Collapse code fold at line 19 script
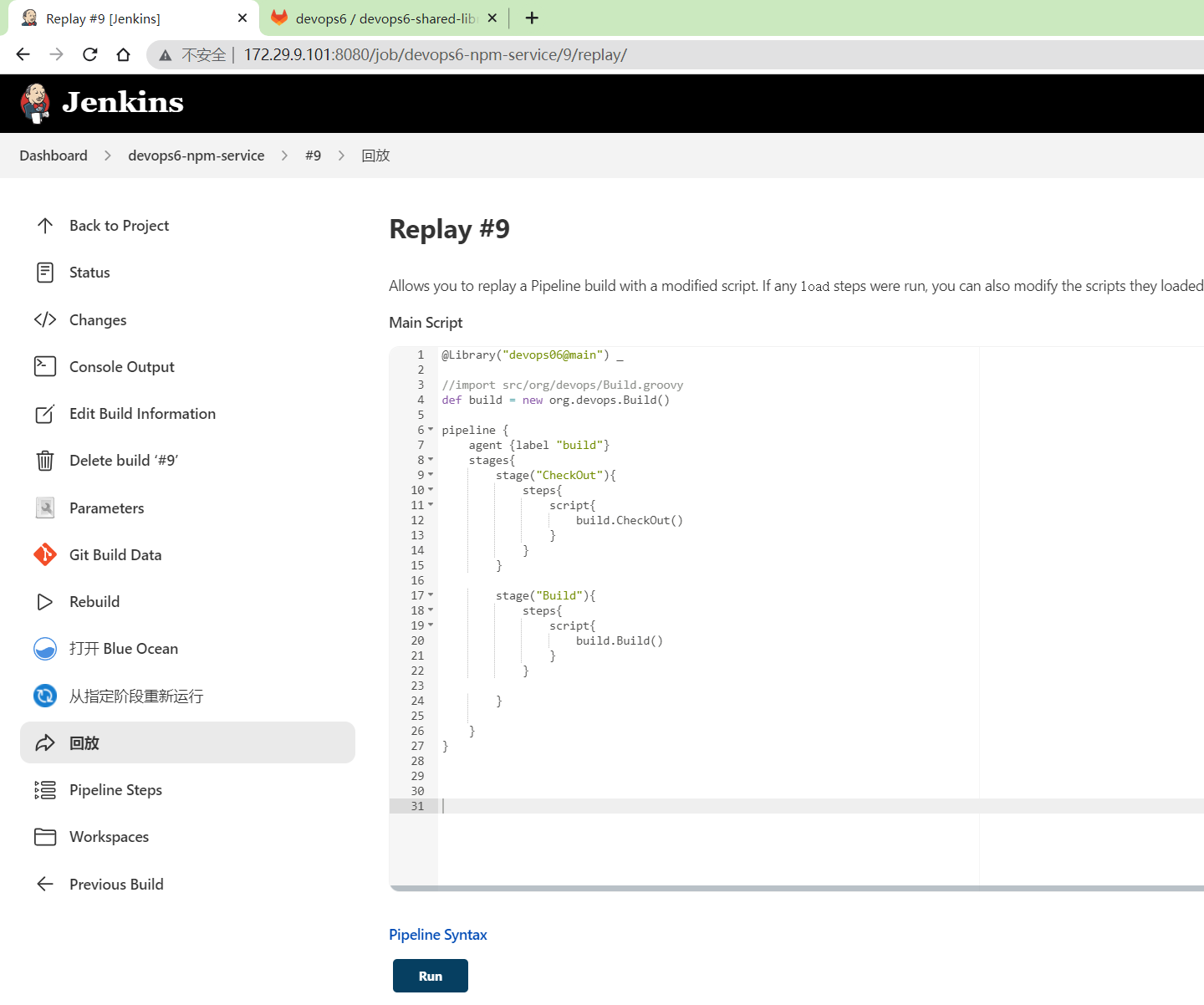The image size is (1204, 1005). [431, 625]
